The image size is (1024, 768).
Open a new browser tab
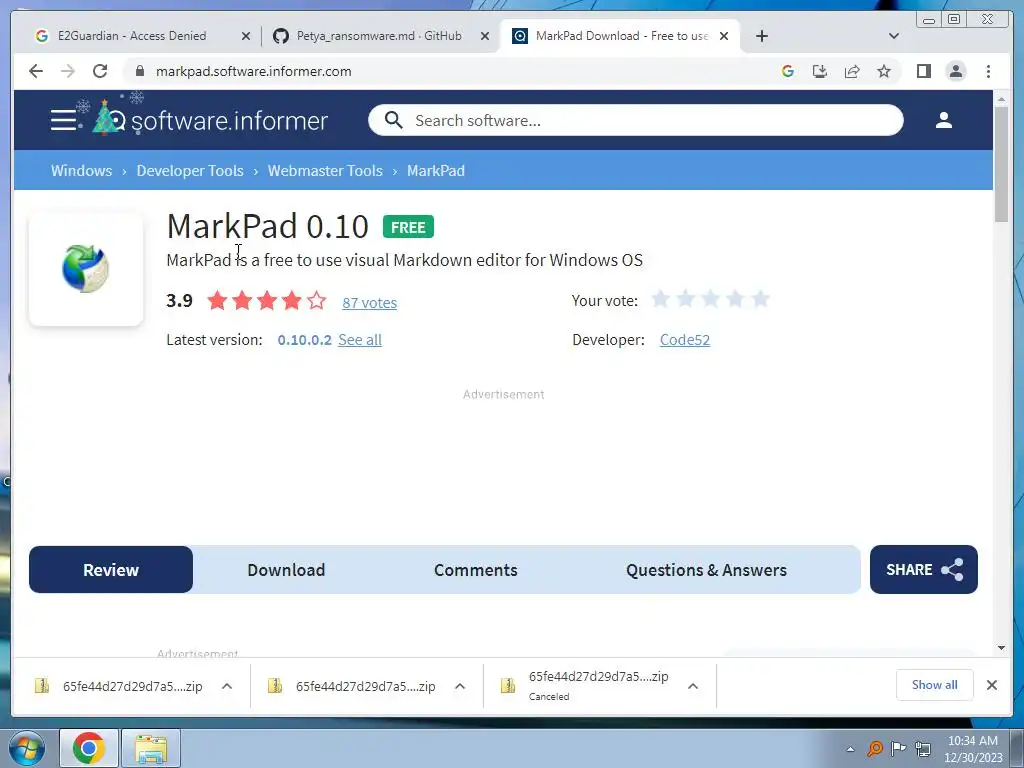(761, 36)
